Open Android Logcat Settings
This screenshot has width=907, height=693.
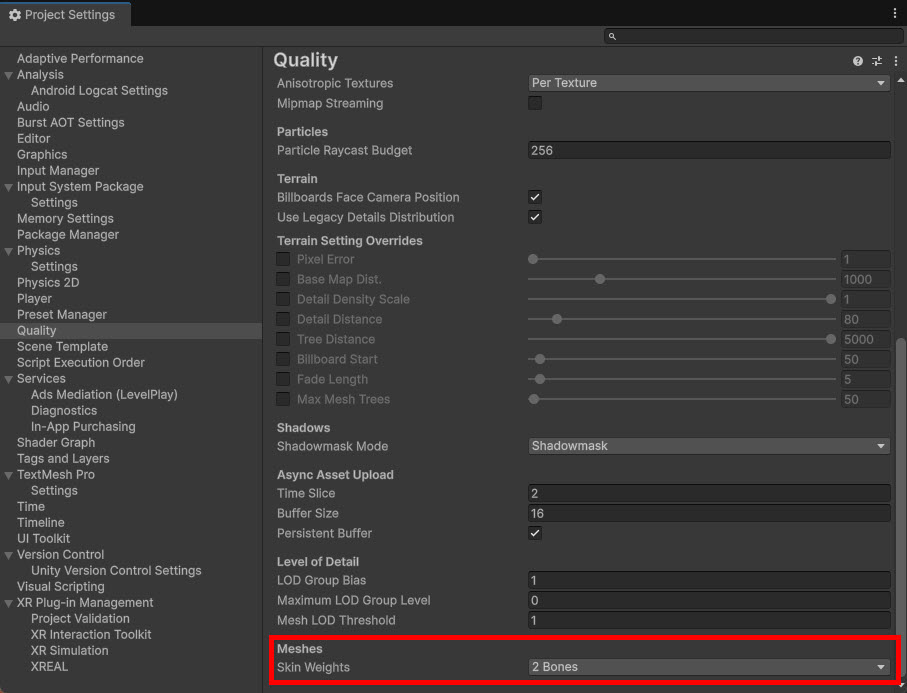pyautogui.click(x=99, y=91)
